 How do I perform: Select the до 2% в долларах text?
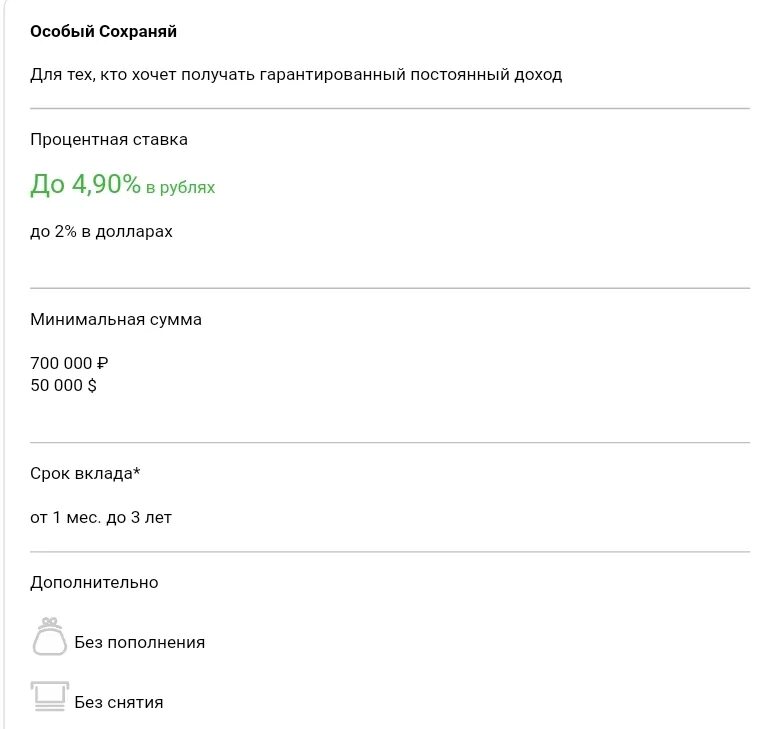point(101,231)
